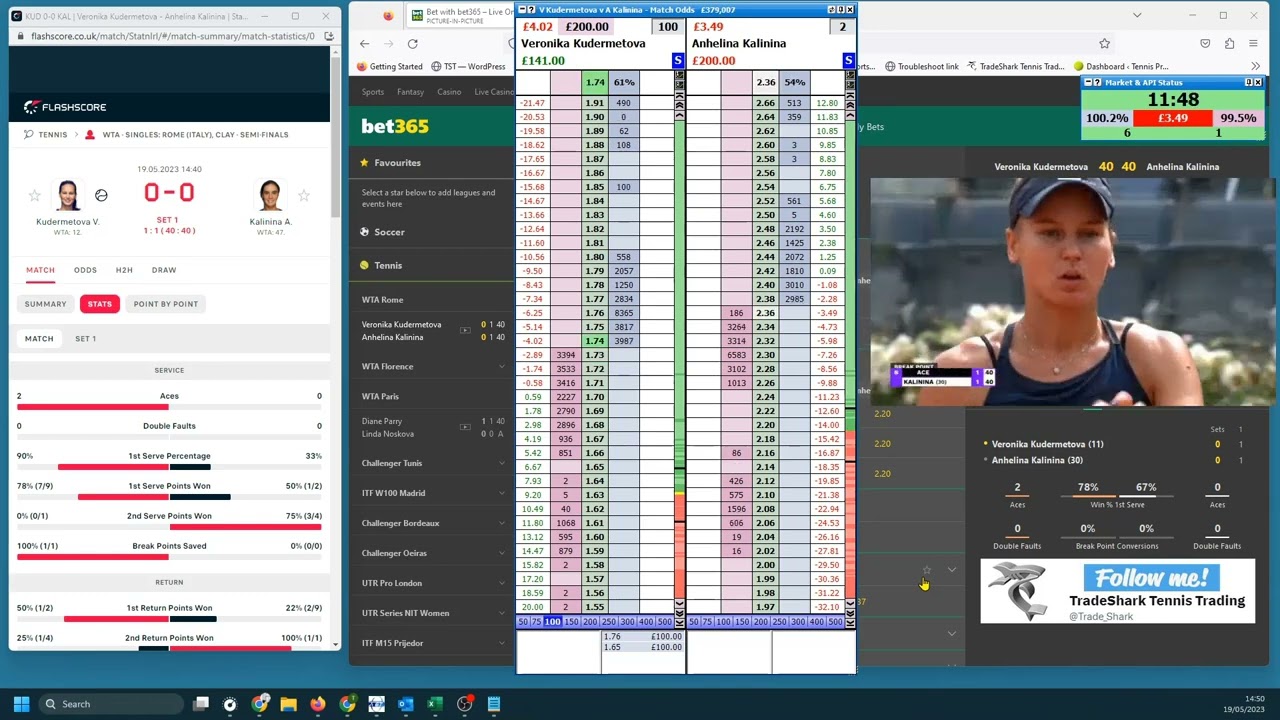The image size is (1280, 720).
Task: Bookmark this page with the Firefox star
Action: pyautogui.click(x=1104, y=44)
